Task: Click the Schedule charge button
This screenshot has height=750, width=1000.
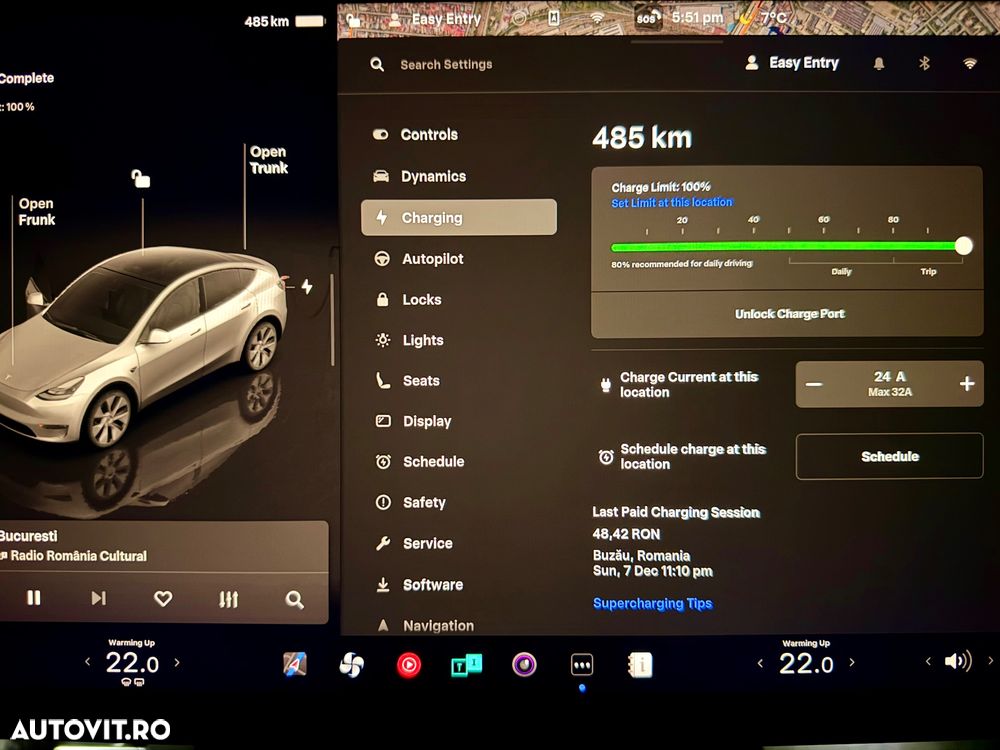Action: [x=889, y=456]
